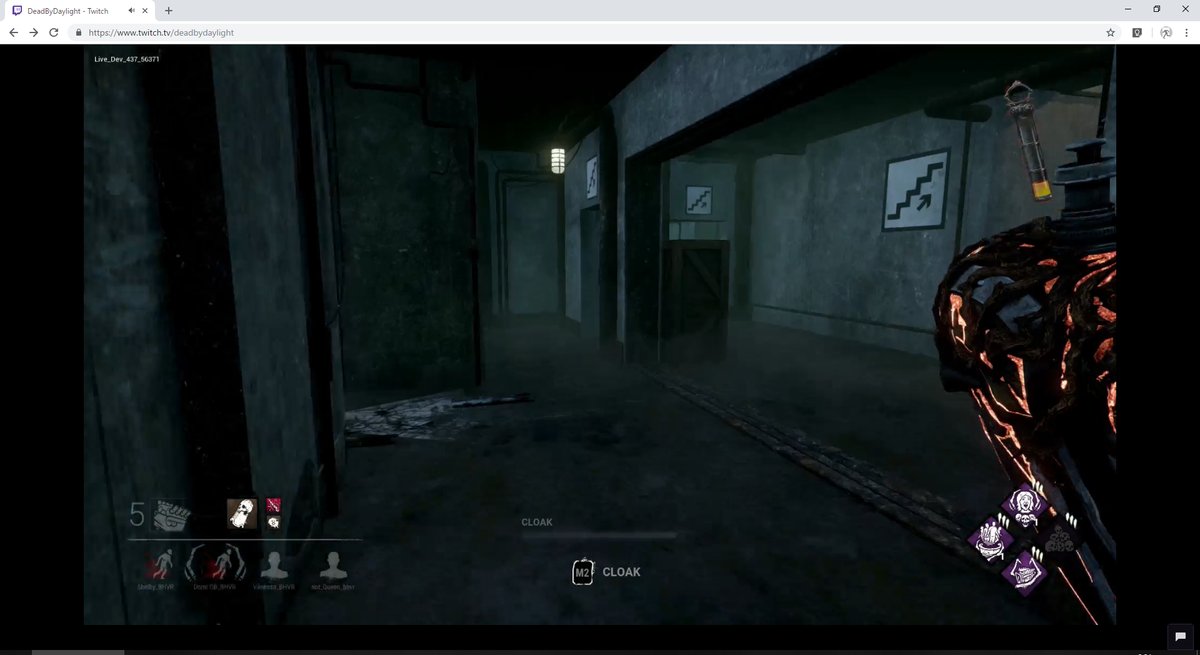Click the Shelby_BHVR player name
This screenshot has height=655, width=1200.
point(158,587)
